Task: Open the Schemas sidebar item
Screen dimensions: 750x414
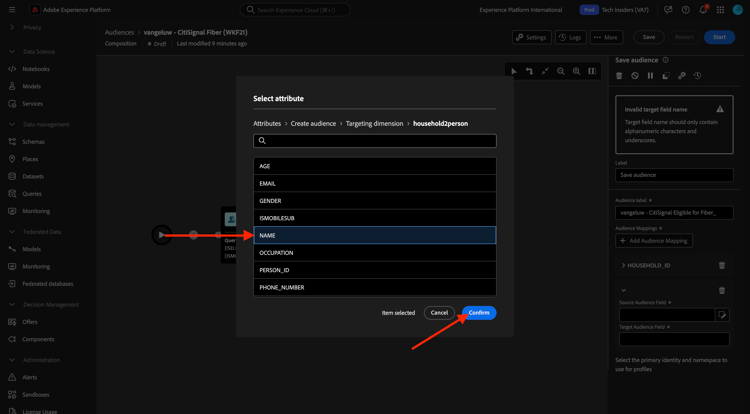Action: (x=33, y=142)
